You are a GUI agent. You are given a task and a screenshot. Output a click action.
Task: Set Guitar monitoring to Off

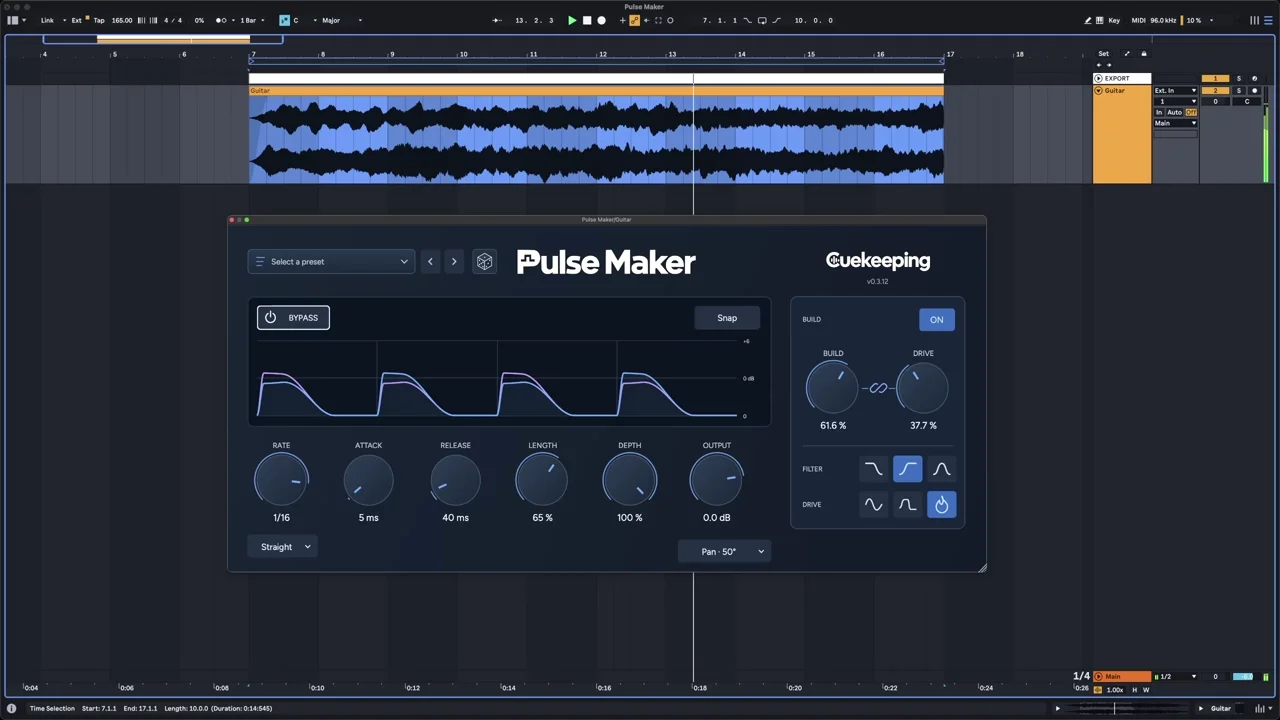point(1191,112)
